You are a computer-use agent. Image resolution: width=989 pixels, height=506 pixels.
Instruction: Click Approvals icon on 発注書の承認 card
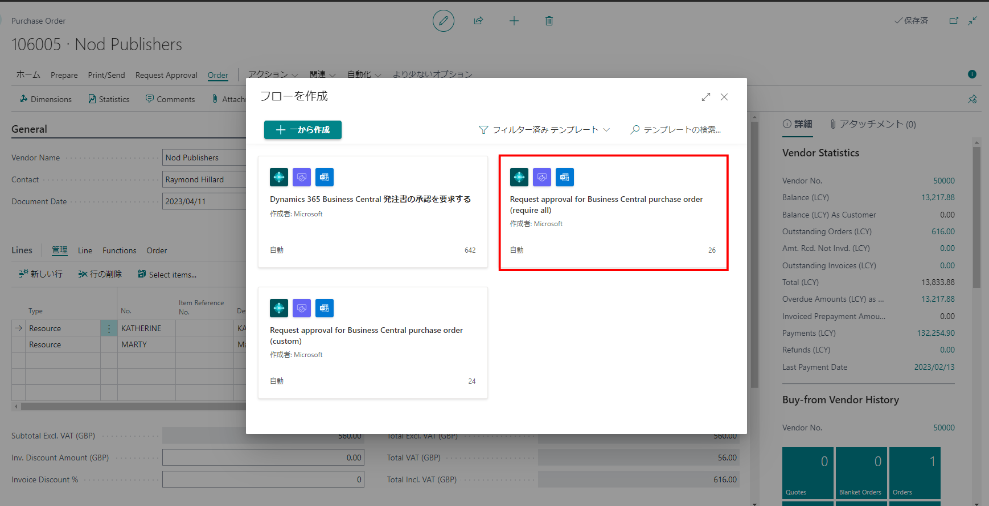[x=301, y=177]
